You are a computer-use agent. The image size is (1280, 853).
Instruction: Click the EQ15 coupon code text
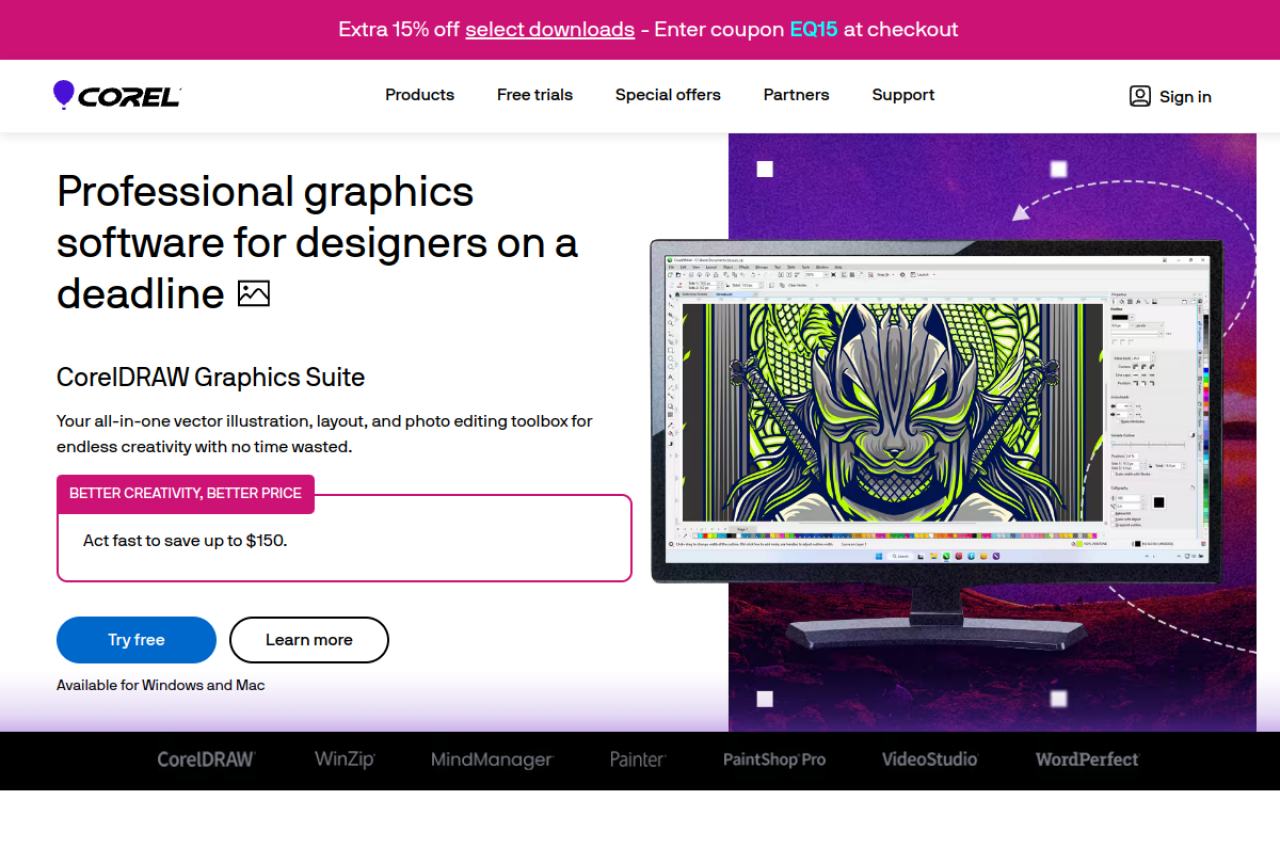(814, 29)
